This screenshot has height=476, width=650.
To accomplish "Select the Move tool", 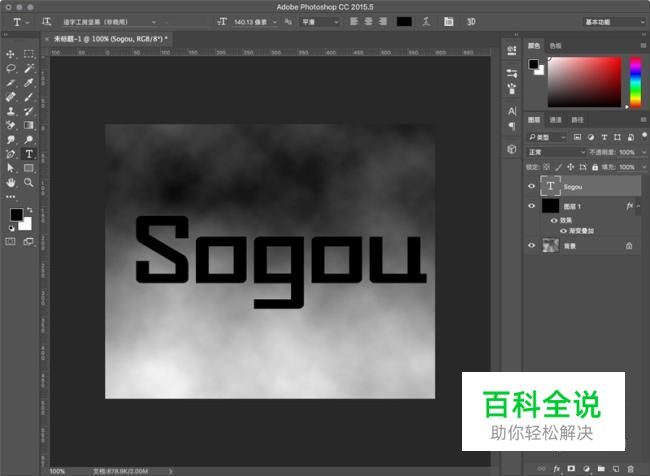I will 10,54.
